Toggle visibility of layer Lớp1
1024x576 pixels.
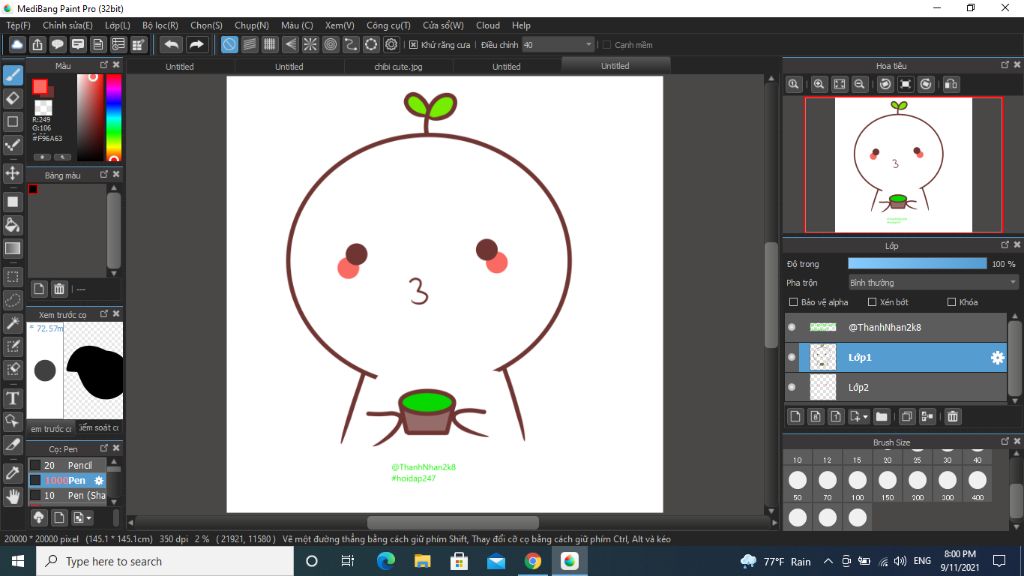pyautogui.click(x=792, y=357)
